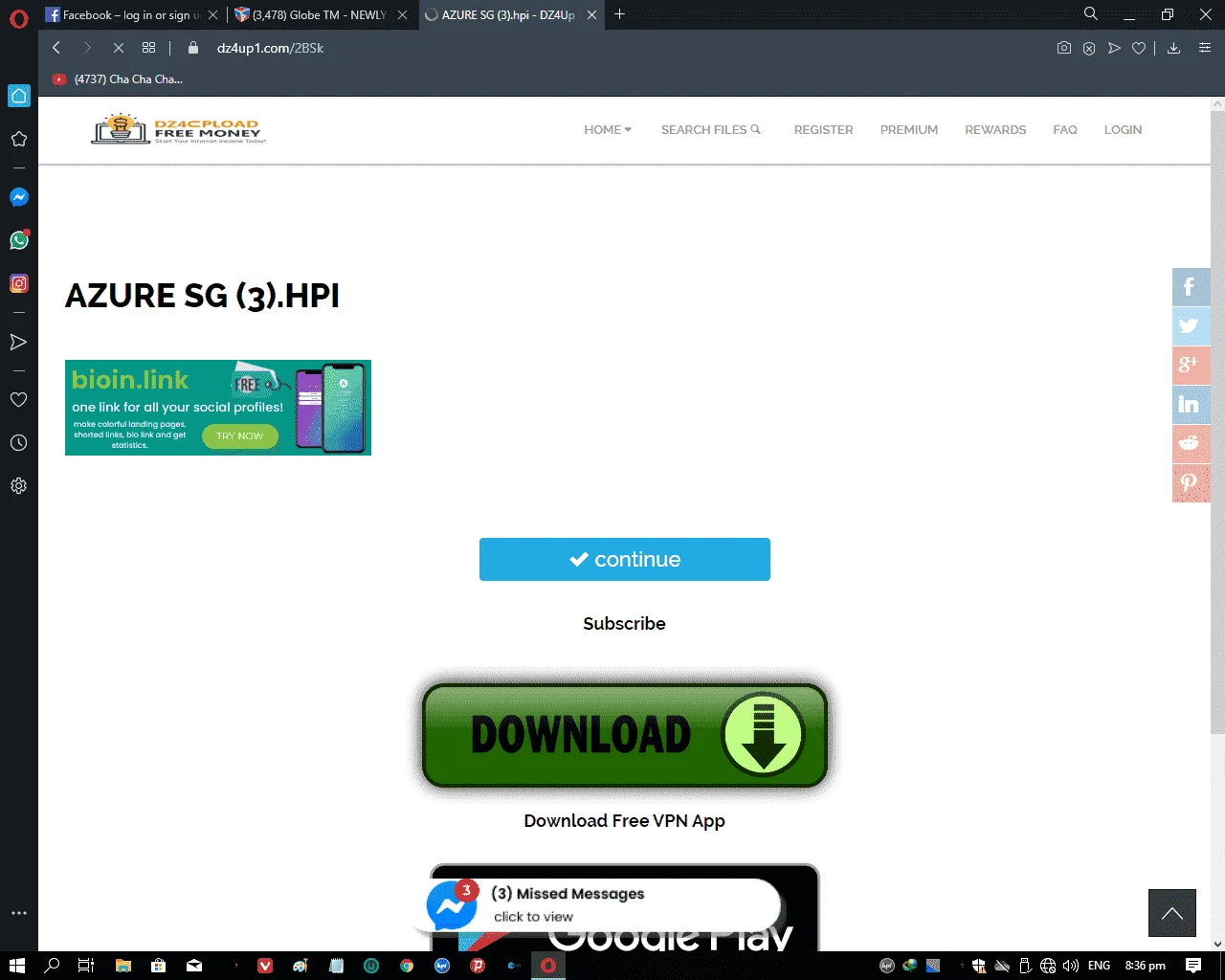Screen dimensions: 1225x980
Task: Share page on Twitter side button
Action: point(1191,325)
